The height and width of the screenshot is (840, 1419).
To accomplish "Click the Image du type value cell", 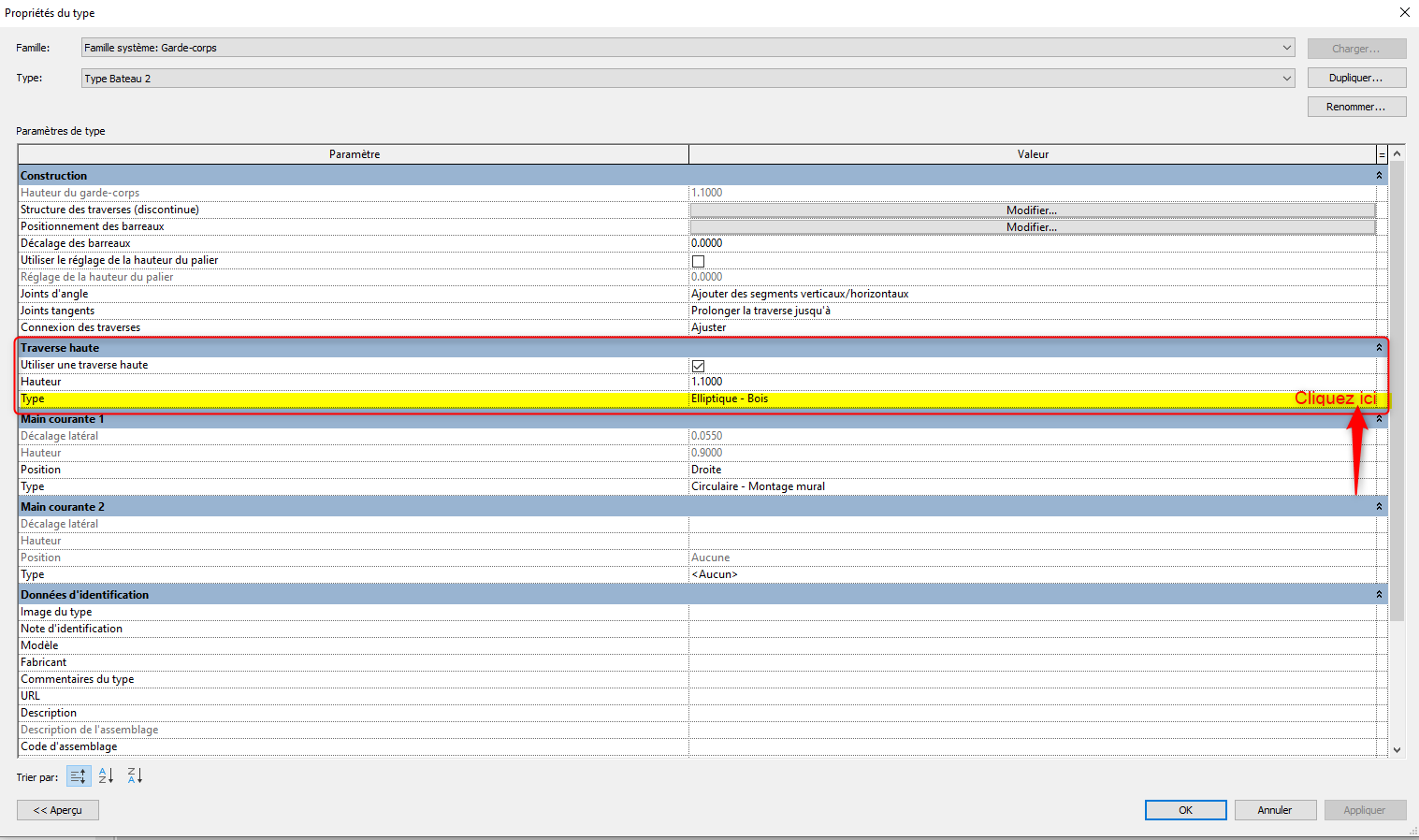I will 1033,612.
